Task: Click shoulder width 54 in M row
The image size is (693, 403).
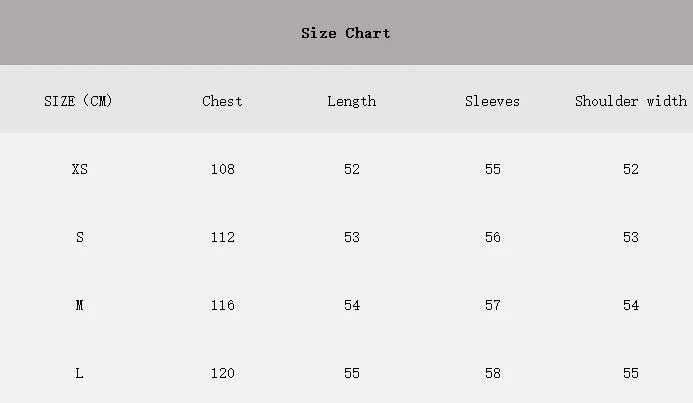Action: pyautogui.click(x=631, y=305)
